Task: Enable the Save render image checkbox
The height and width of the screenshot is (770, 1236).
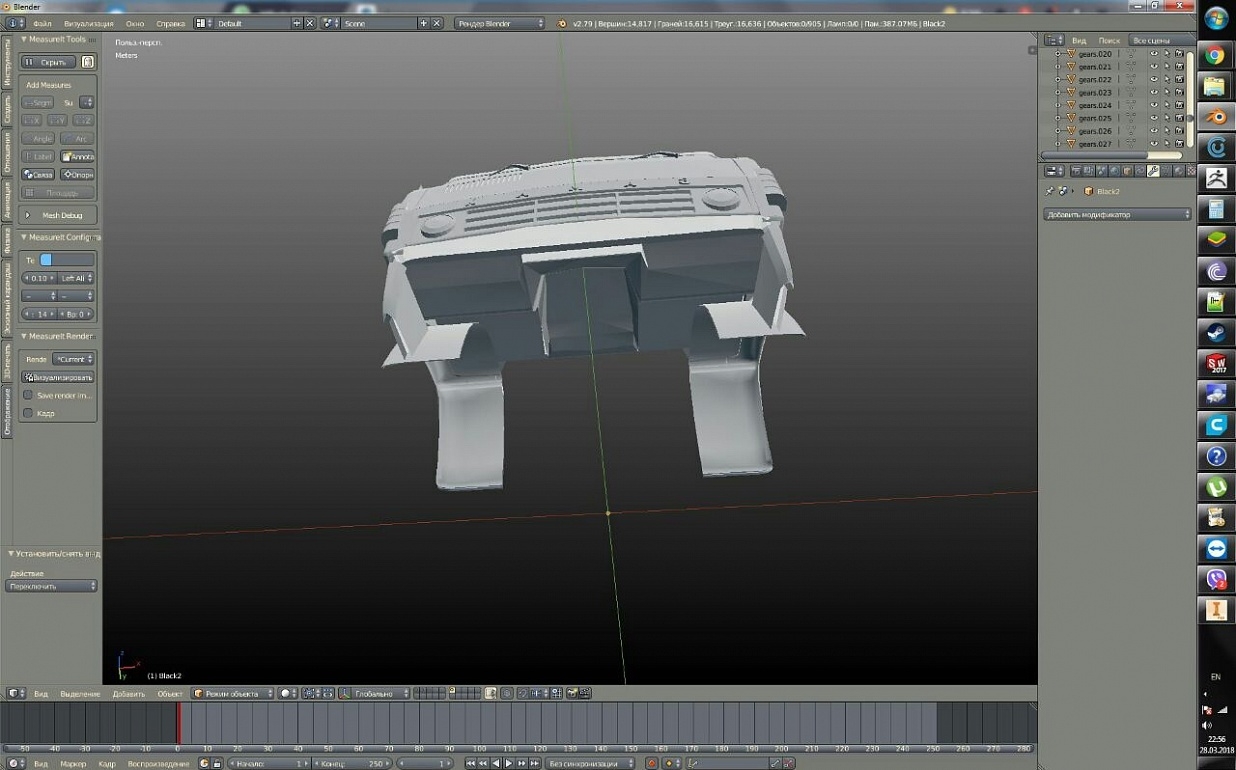Action: pos(28,395)
